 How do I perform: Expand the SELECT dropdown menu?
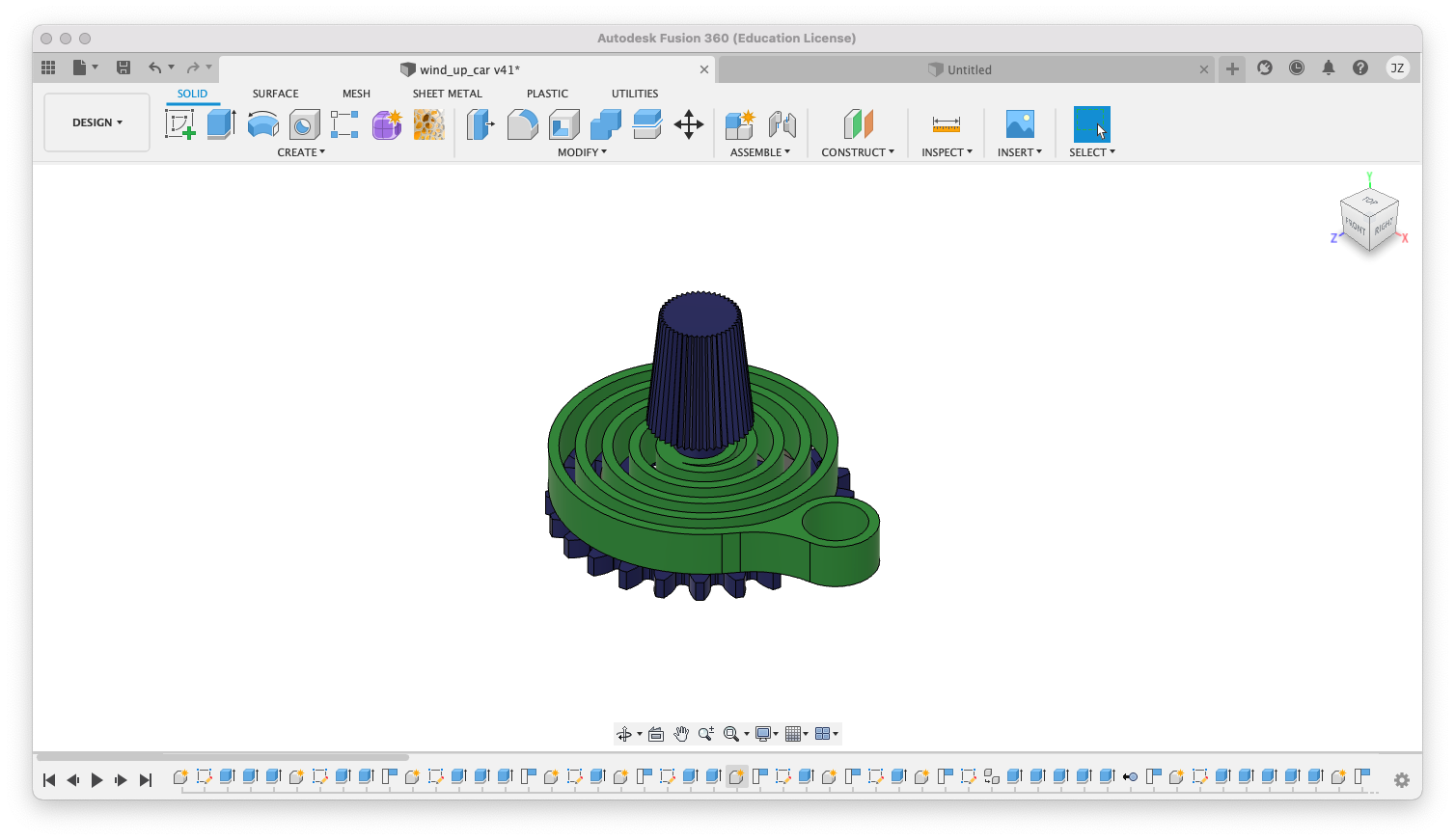click(x=1092, y=152)
